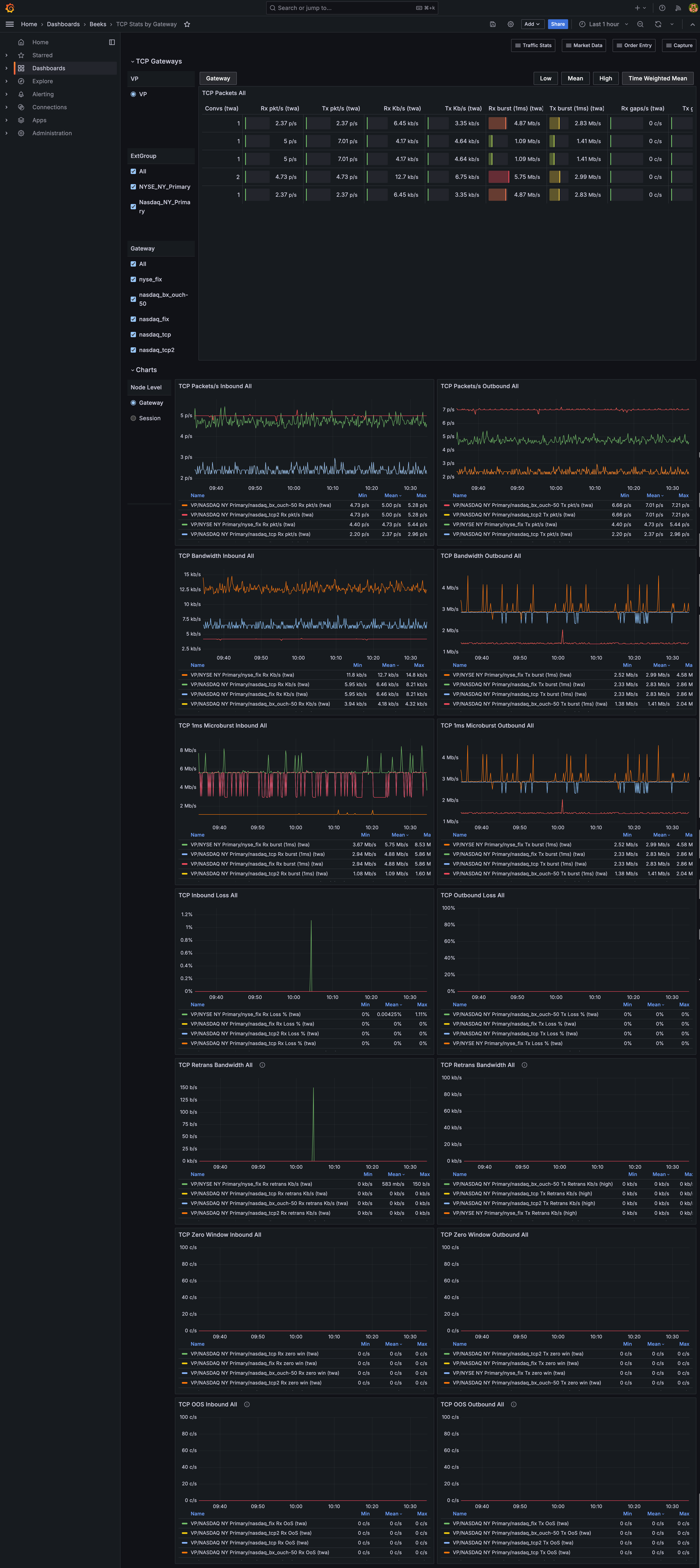Select Session node level radio
This screenshot has width=700, height=1568.
coord(133,418)
